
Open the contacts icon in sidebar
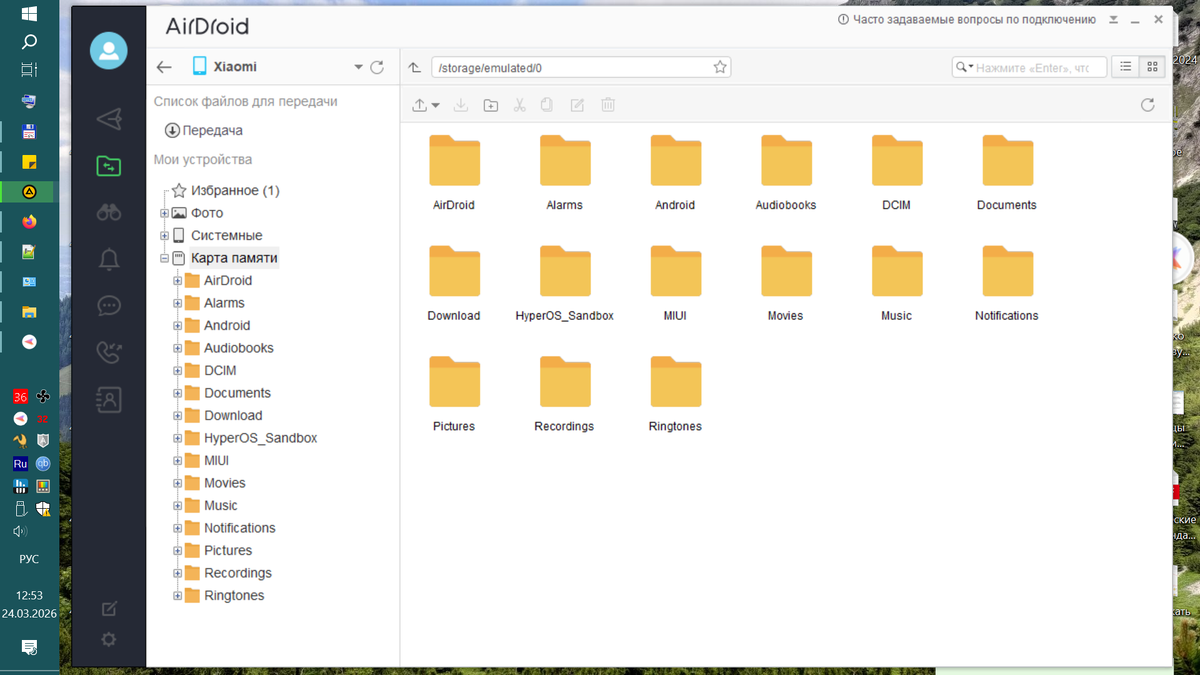[109, 400]
